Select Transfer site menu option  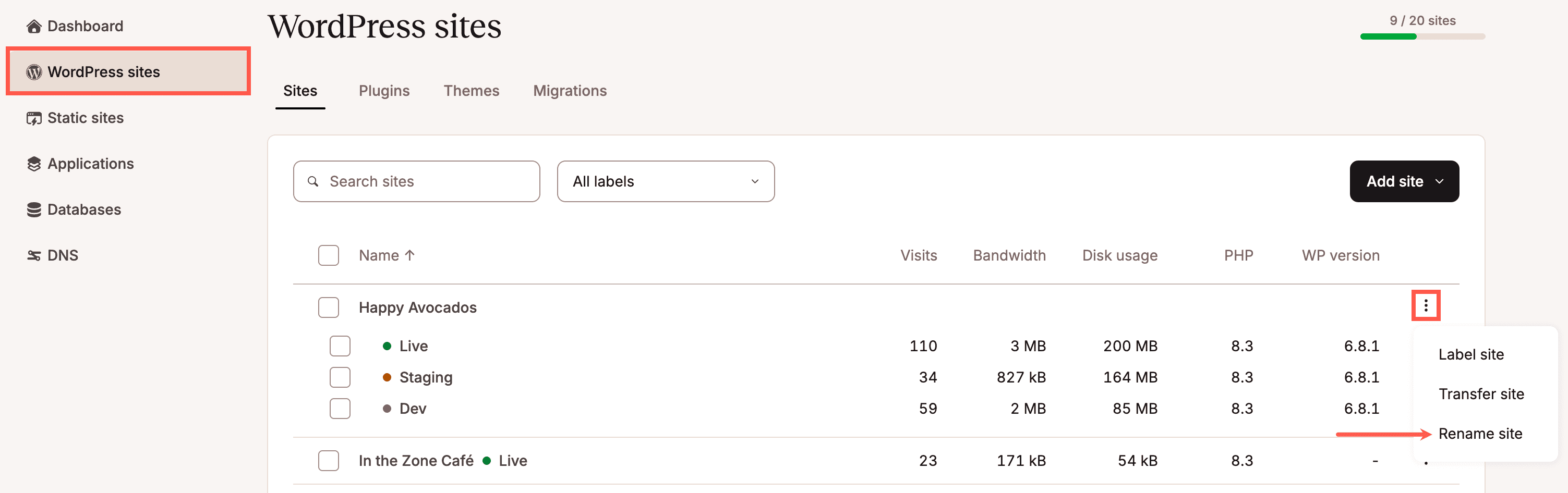coord(1480,395)
